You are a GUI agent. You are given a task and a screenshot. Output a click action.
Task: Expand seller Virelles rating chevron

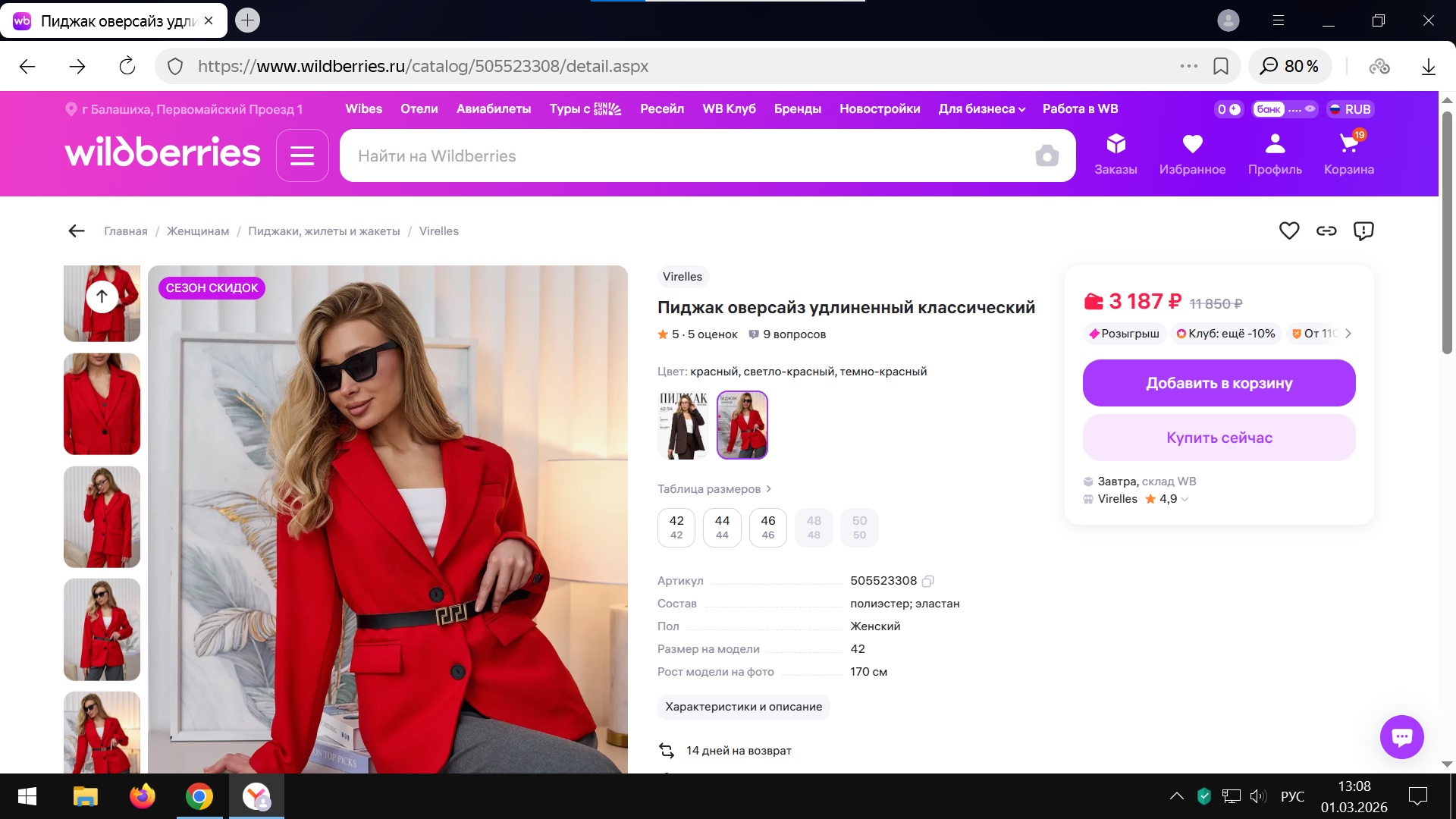pyautogui.click(x=1185, y=499)
